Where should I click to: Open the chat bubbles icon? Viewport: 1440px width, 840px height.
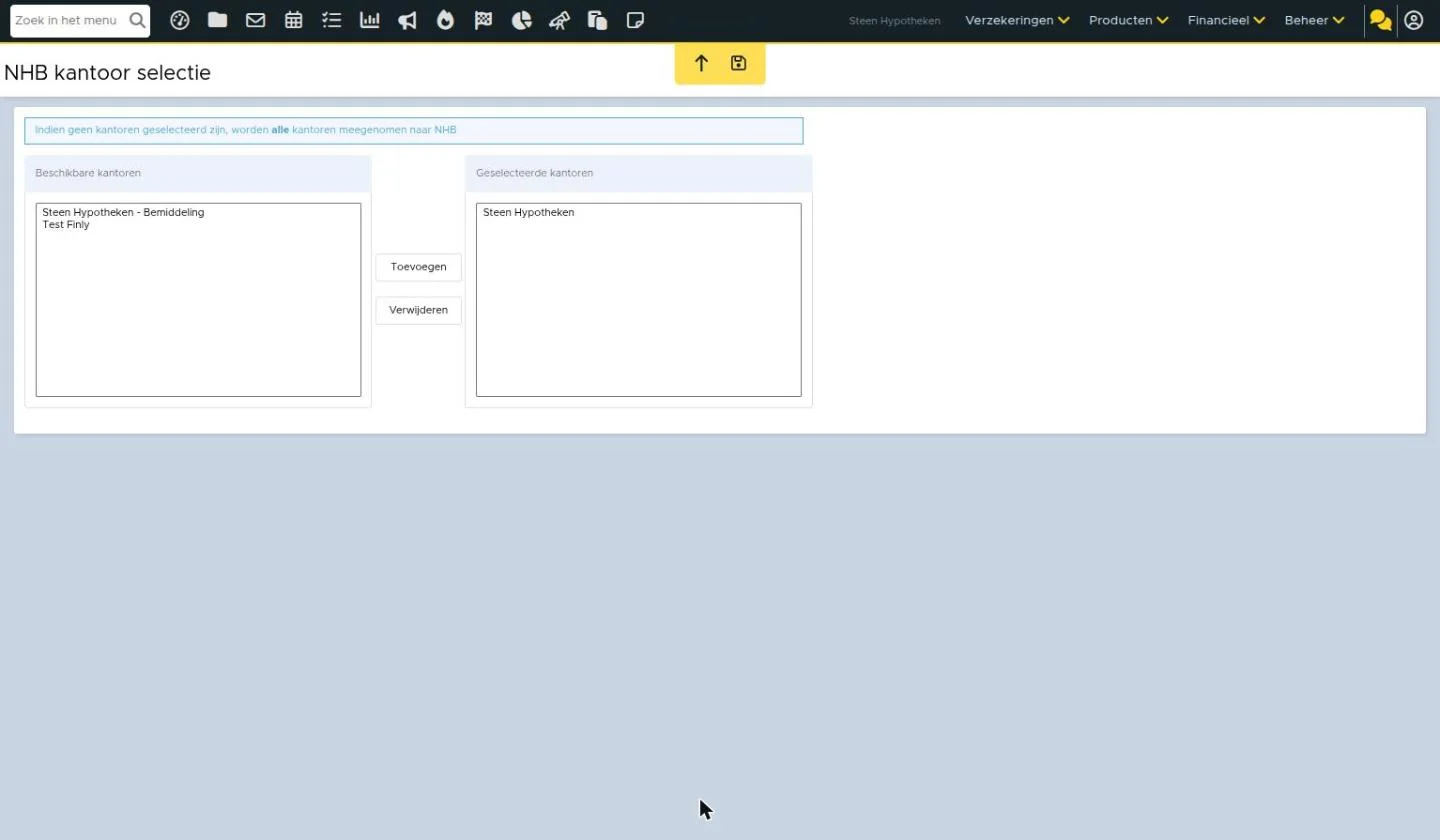click(1380, 20)
